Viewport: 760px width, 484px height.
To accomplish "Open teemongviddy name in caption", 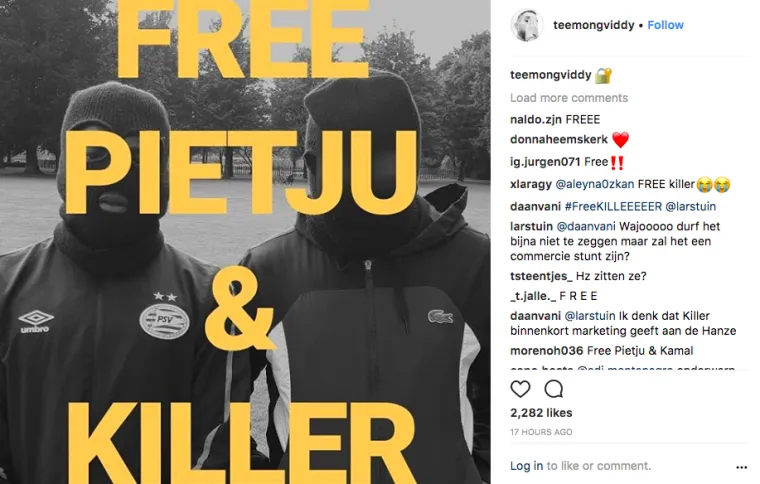I will [550, 75].
